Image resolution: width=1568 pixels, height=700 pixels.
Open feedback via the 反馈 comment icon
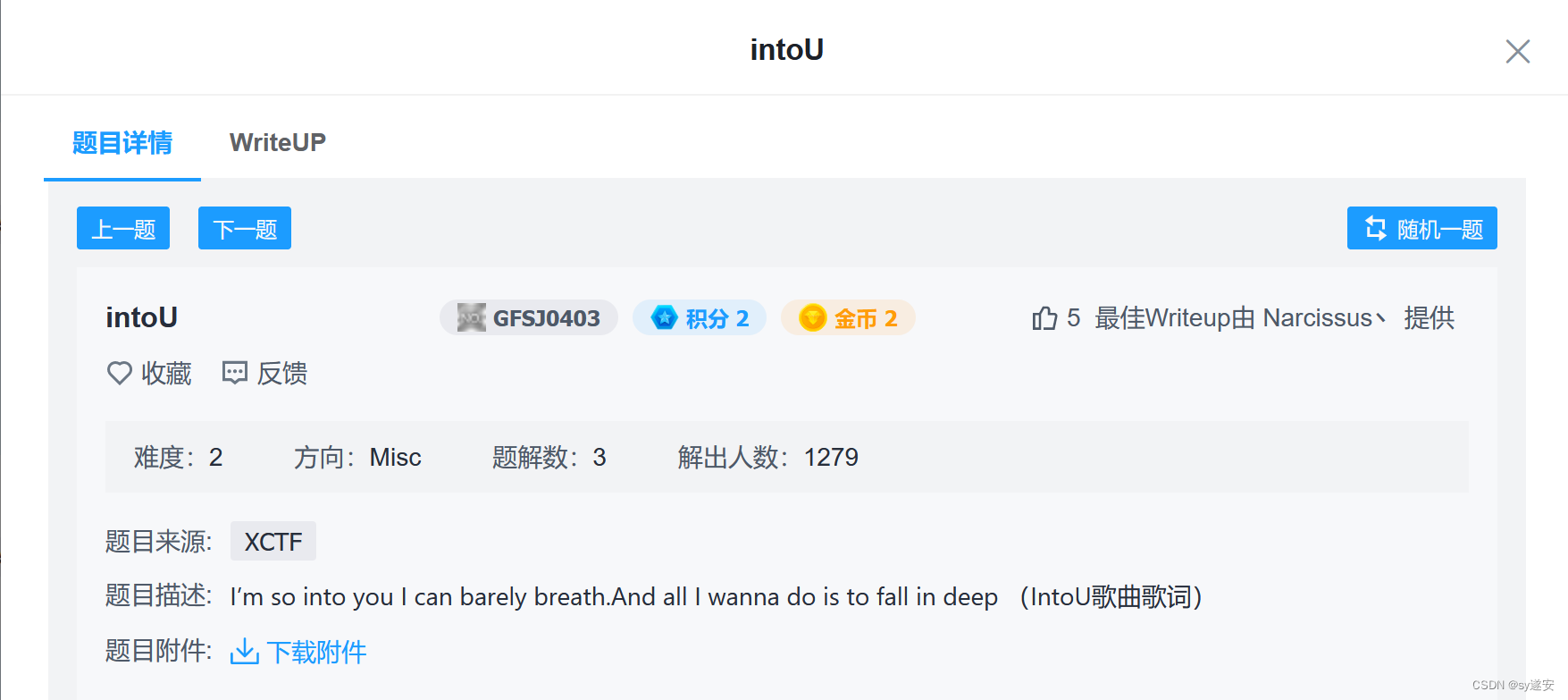(x=234, y=373)
